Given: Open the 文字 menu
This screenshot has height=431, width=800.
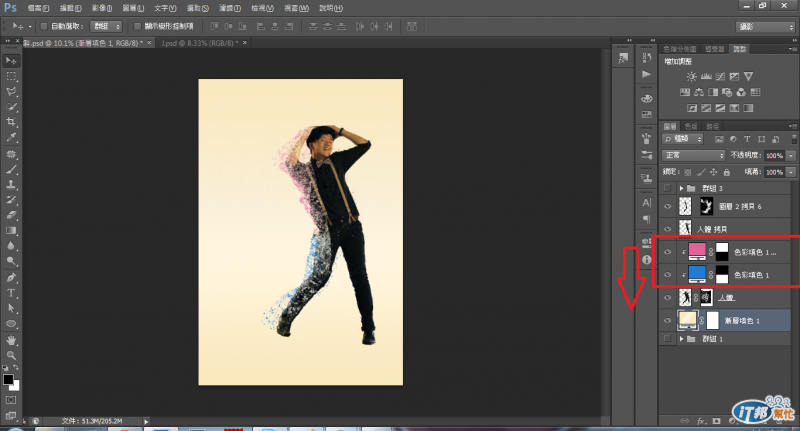Looking at the screenshot, I should 164,7.
